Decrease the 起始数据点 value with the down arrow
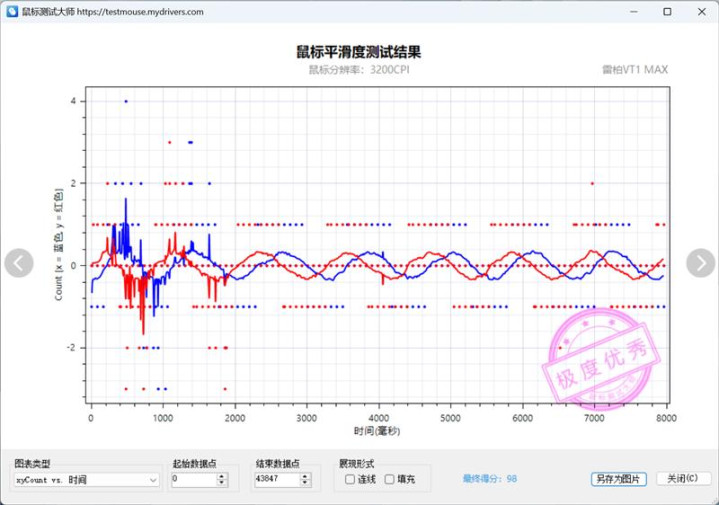719x505 pixels. (x=221, y=484)
